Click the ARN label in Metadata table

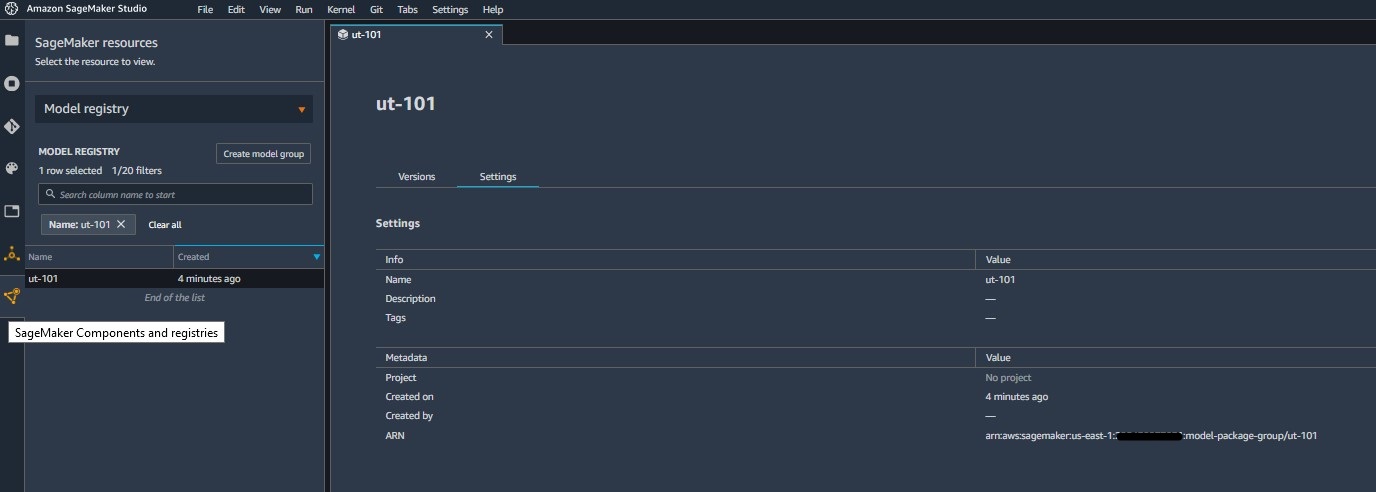(x=395, y=436)
